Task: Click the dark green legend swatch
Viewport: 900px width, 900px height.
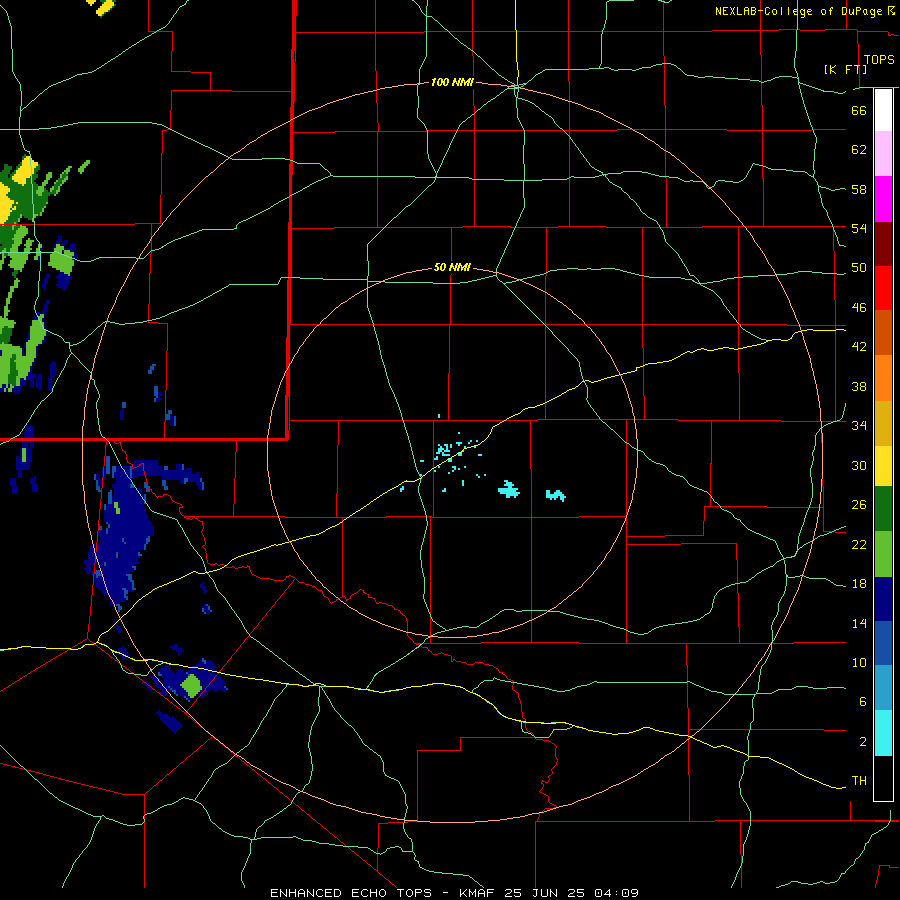Action: click(x=883, y=509)
